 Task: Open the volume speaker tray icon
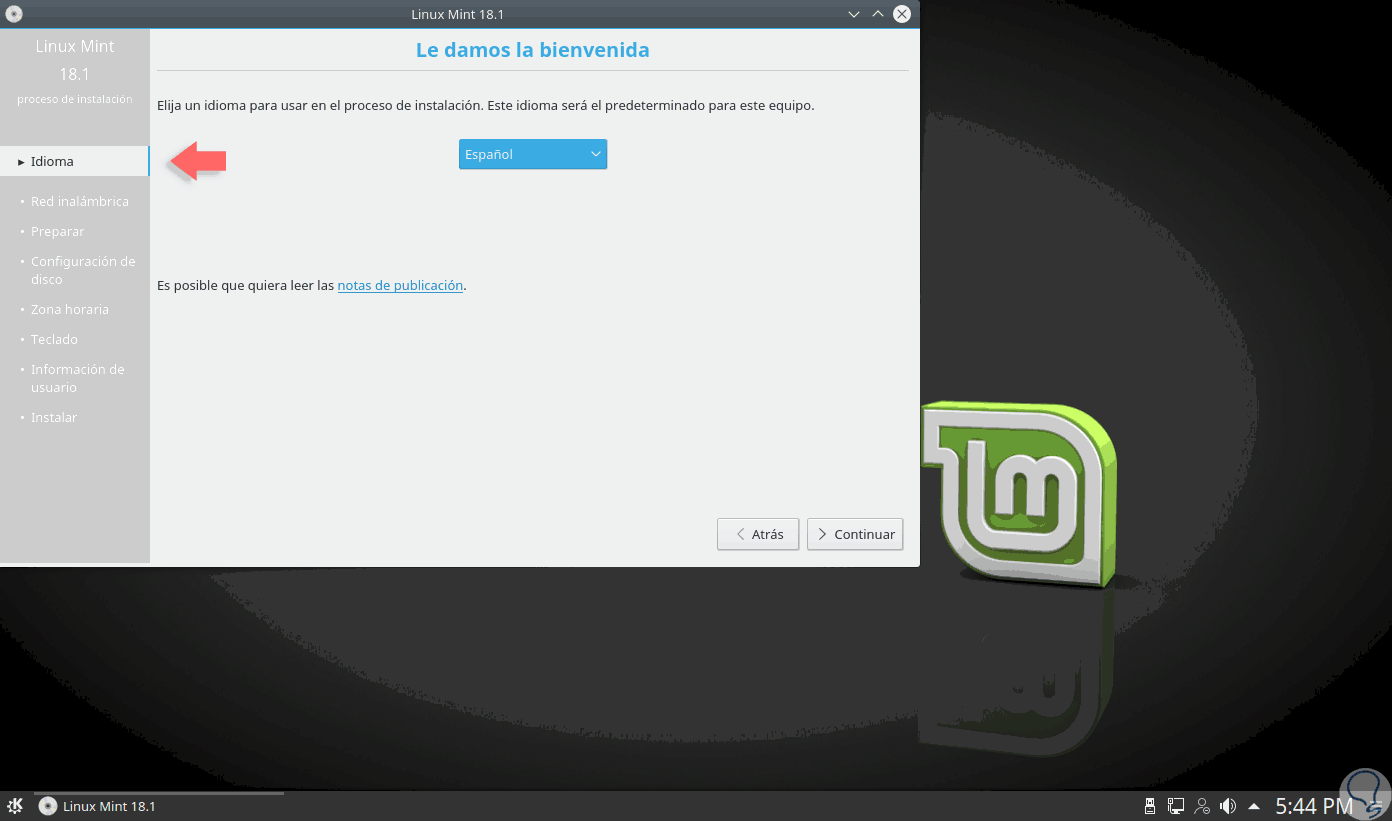point(1228,805)
